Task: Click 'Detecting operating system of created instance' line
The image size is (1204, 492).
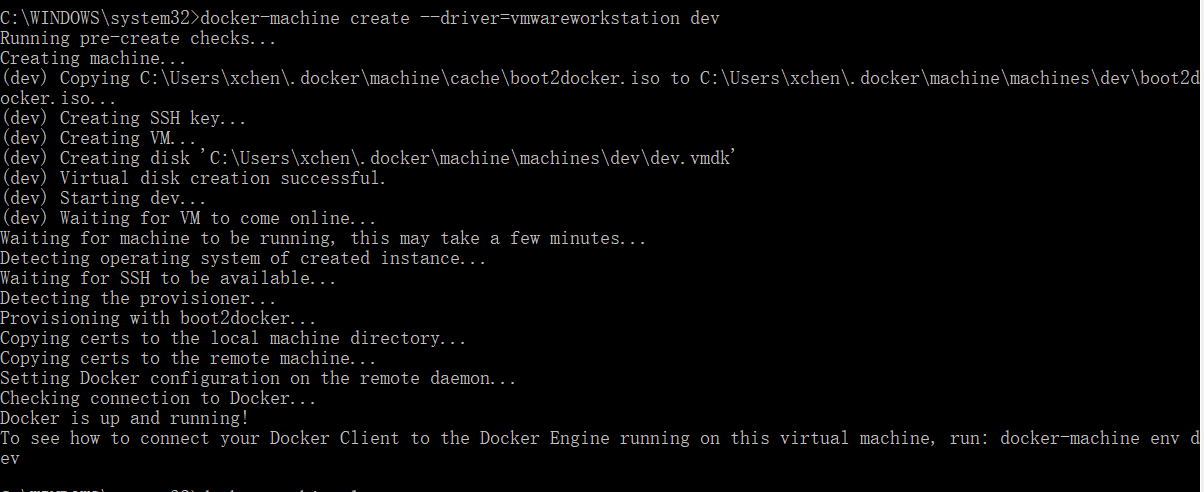Action: tap(243, 258)
